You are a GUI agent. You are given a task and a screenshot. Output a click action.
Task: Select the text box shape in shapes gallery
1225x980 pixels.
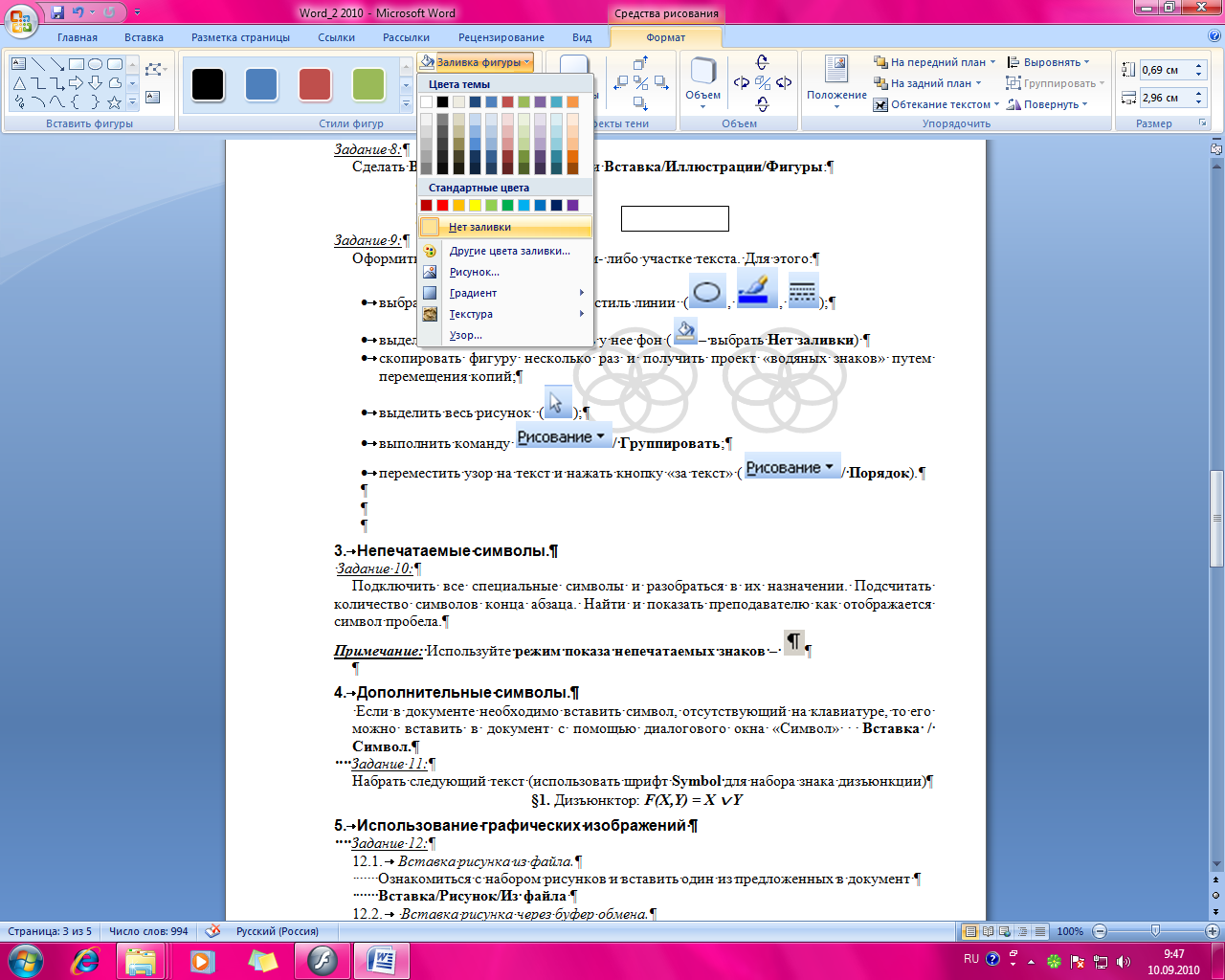18,64
